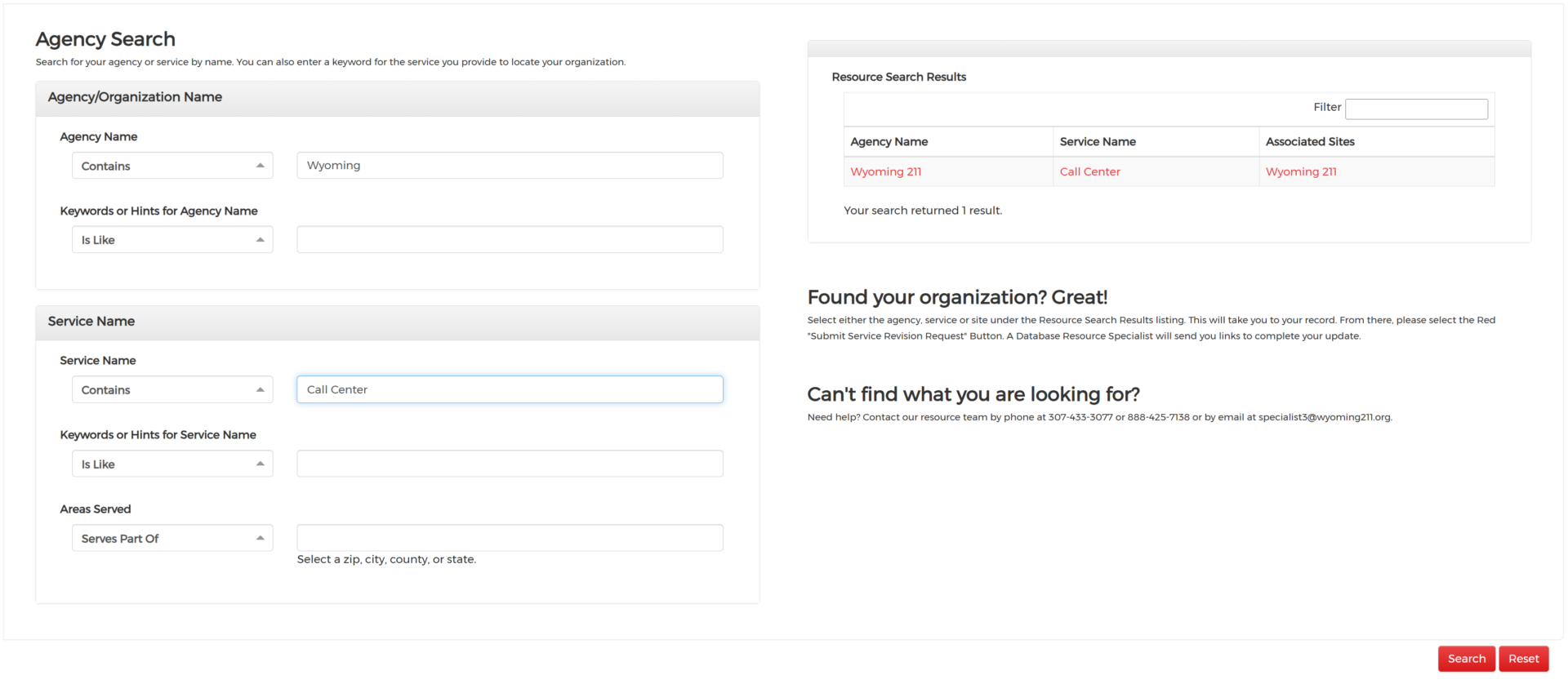Image resolution: width=1568 pixels, height=693 pixels.
Task: Click the 'Resource Search Results' heading
Action: [x=898, y=77]
